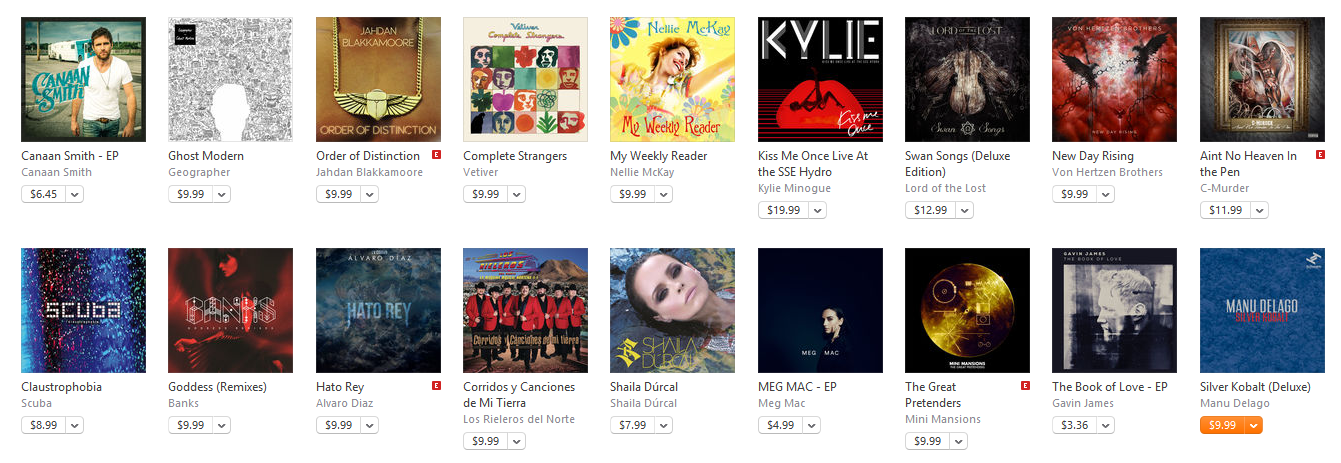Image resolution: width=1341 pixels, height=463 pixels.
Task: Visit artist page for Los Rieleros del Norte
Action: (519, 419)
